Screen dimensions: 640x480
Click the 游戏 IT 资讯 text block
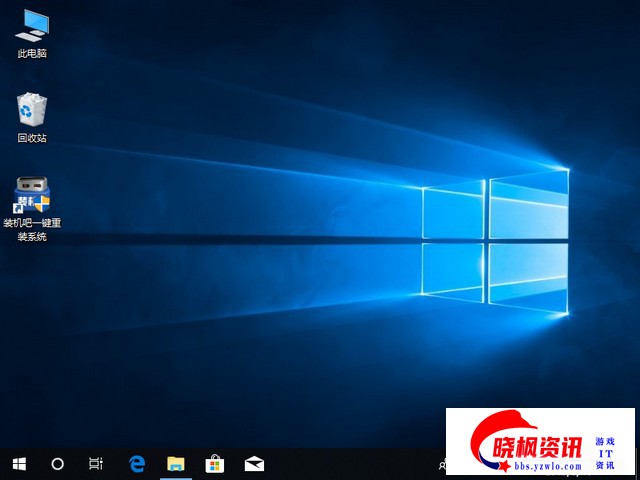[x=605, y=453]
